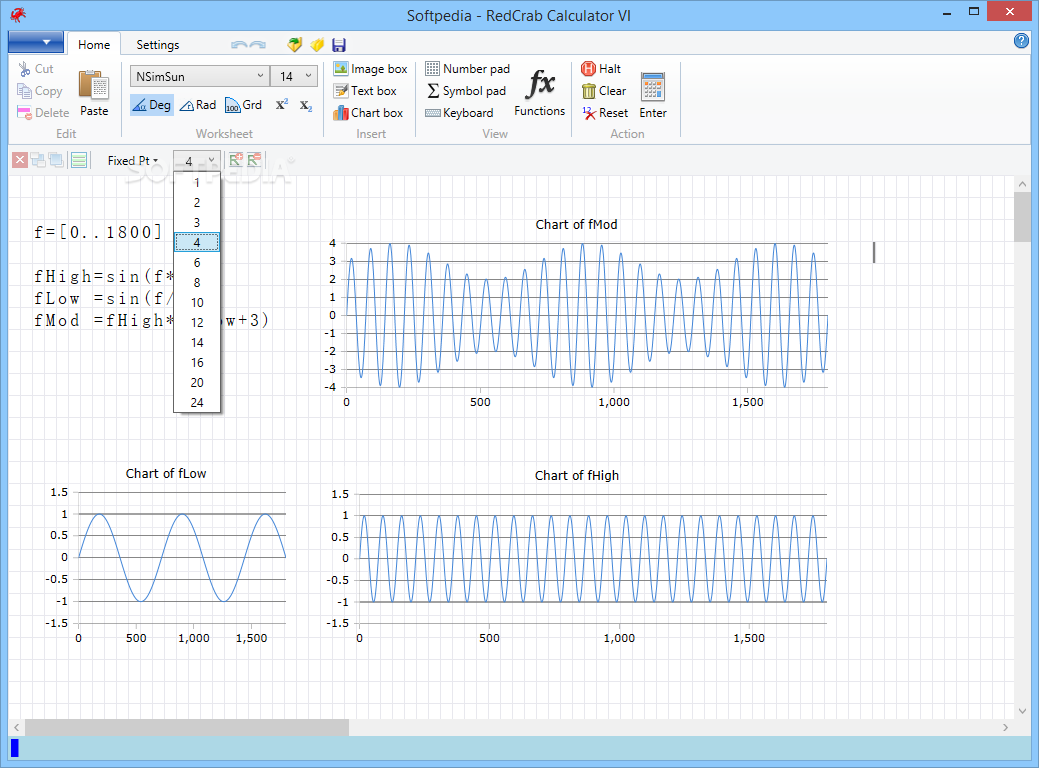
Task: Choose 16 in decimal places list
Action: point(197,362)
